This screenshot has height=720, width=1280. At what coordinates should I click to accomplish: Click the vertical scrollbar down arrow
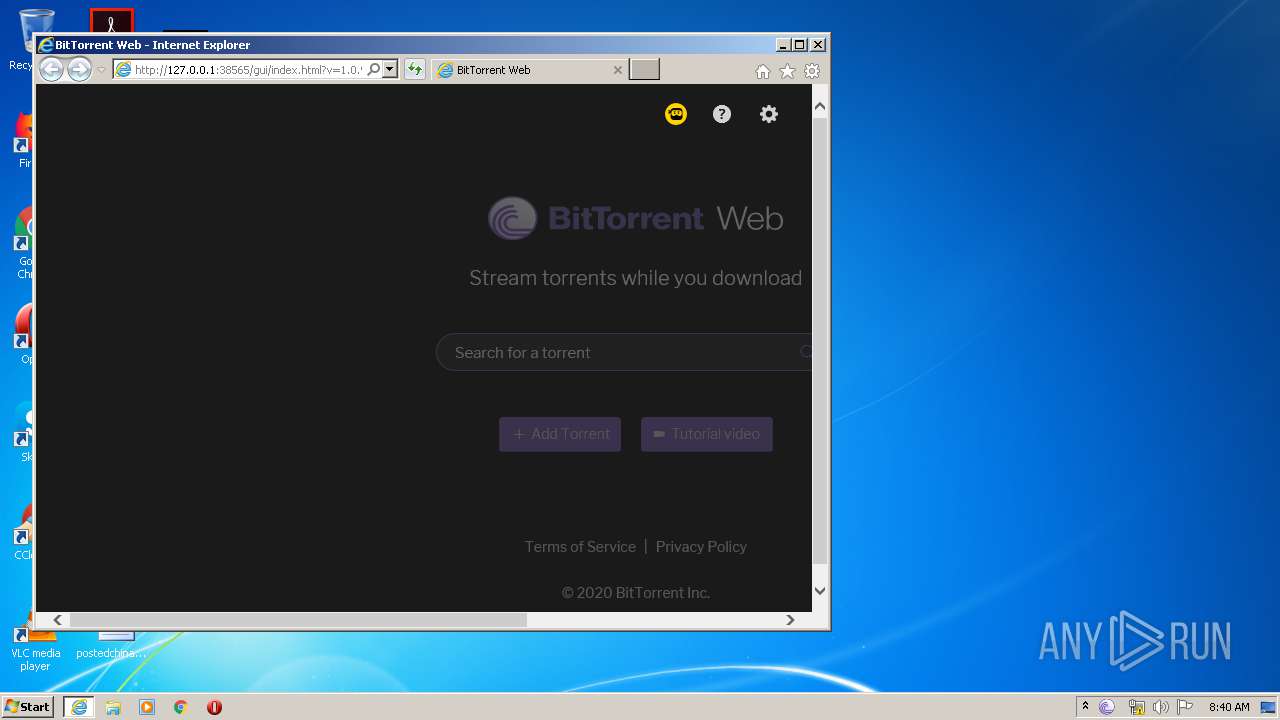pyautogui.click(x=820, y=591)
